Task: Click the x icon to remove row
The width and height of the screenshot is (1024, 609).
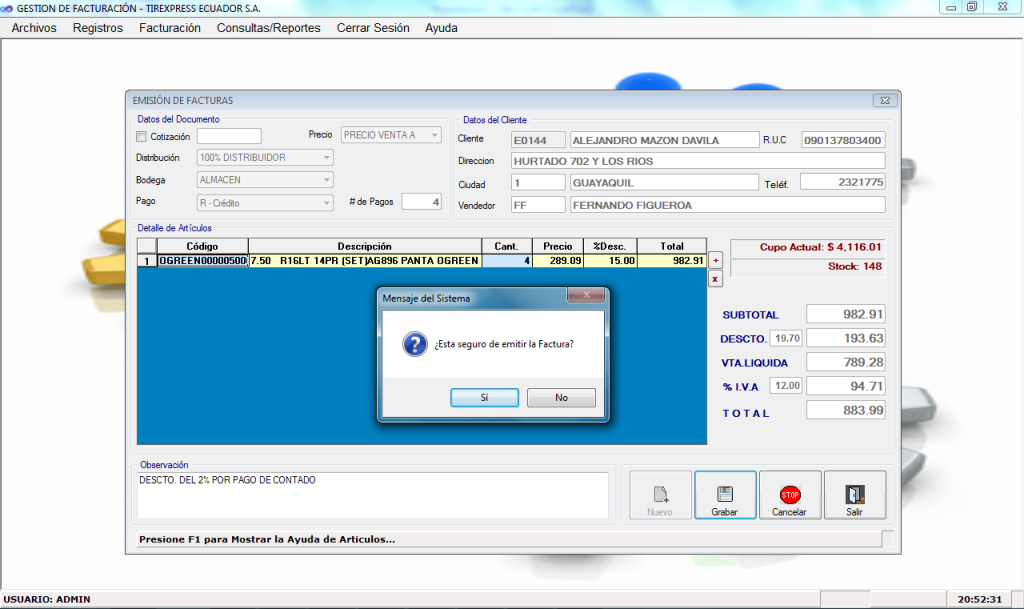Action: pos(715,279)
